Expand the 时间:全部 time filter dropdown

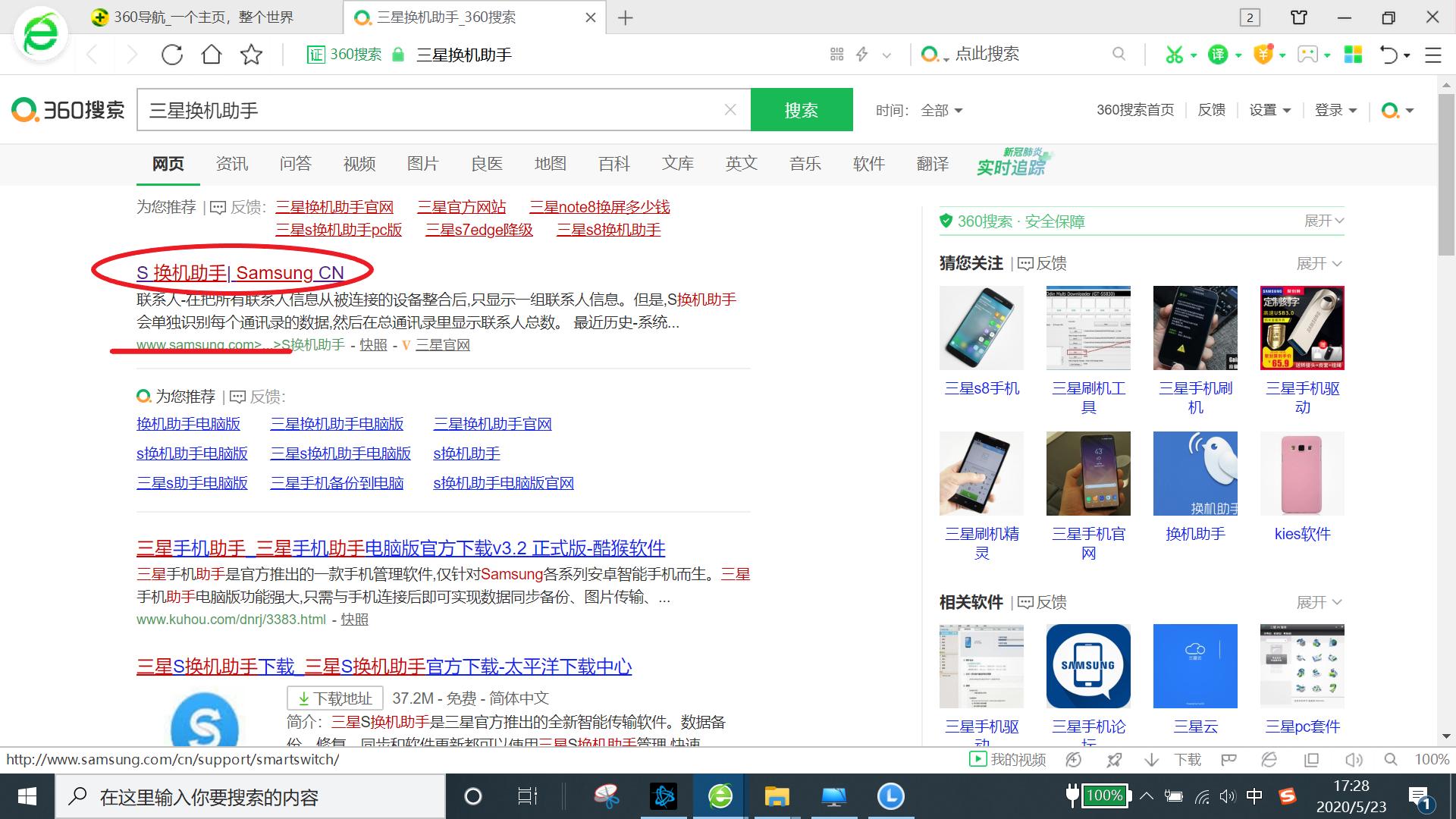click(920, 110)
